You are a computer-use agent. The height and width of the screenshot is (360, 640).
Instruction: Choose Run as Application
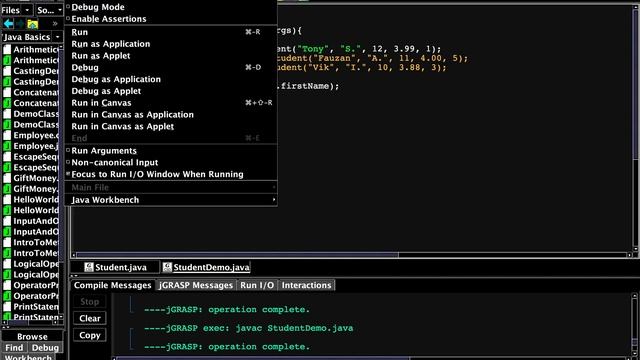pos(171,44)
